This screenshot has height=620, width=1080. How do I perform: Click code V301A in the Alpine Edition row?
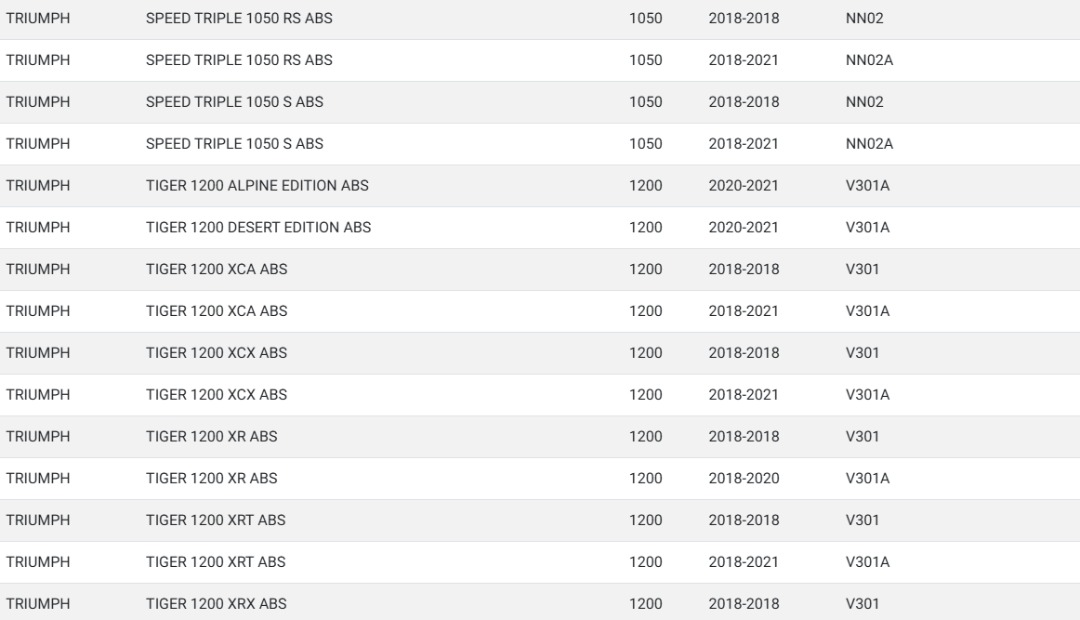(x=868, y=186)
